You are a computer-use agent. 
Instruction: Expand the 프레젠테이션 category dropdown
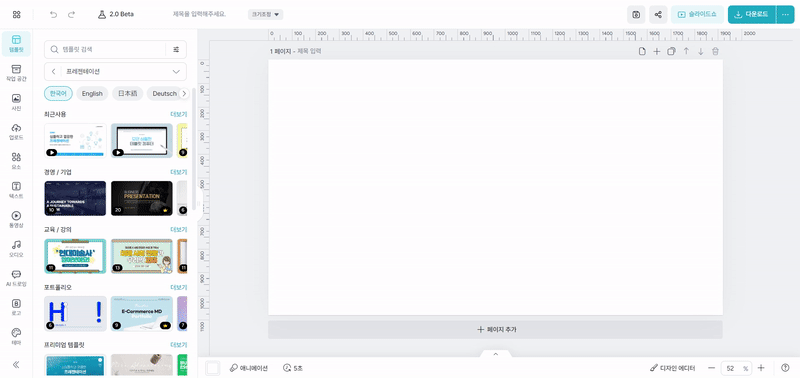click(177, 71)
